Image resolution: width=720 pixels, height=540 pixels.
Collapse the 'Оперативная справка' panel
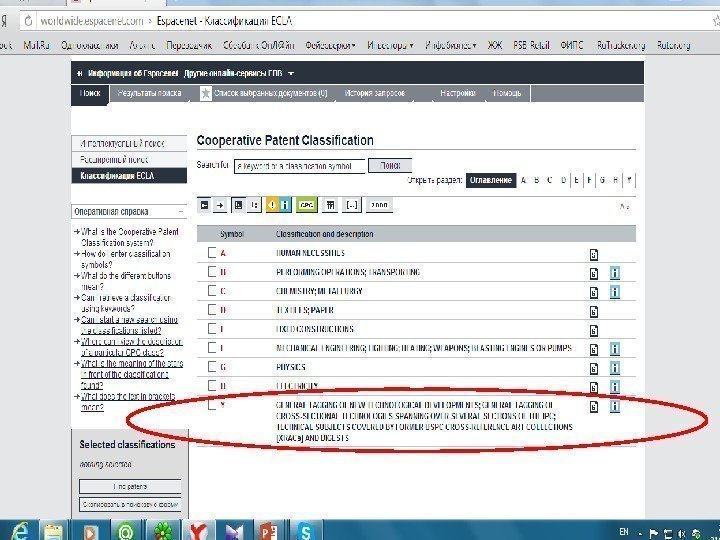[x=181, y=212]
